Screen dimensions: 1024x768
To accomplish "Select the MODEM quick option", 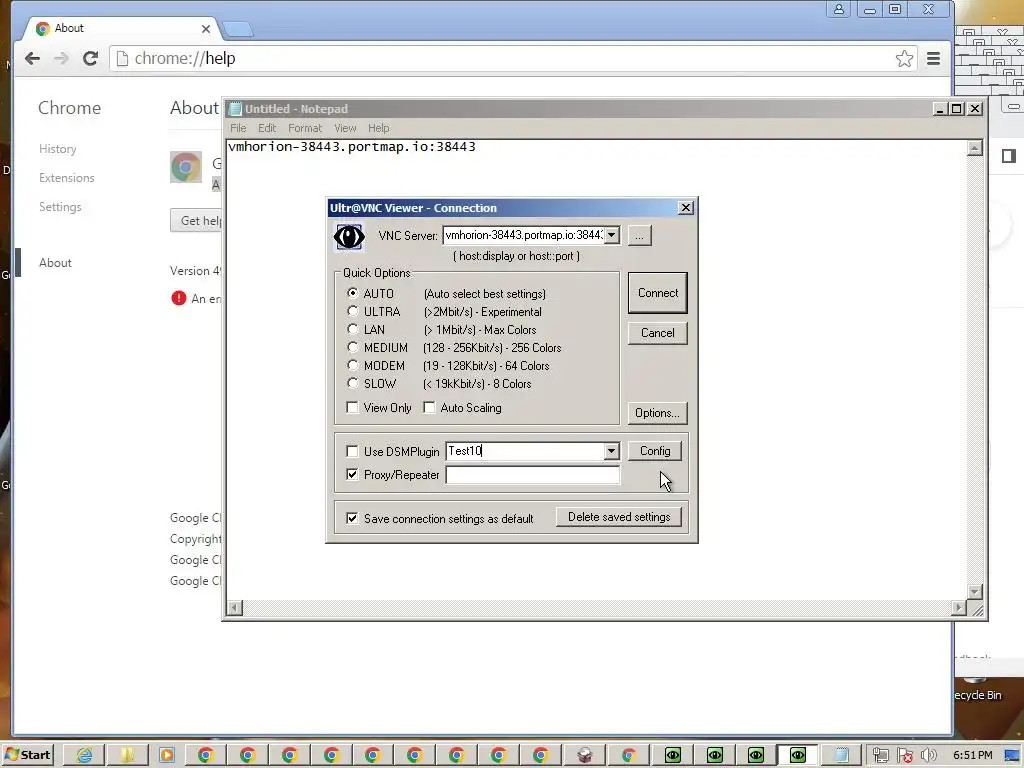I will click(353, 366).
